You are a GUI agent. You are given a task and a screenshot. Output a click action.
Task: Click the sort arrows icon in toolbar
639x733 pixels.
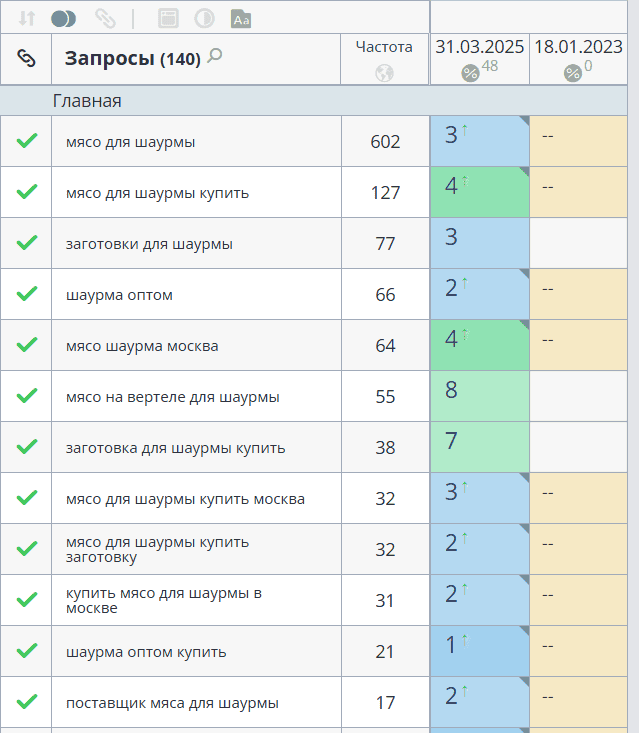pos(27,18)
